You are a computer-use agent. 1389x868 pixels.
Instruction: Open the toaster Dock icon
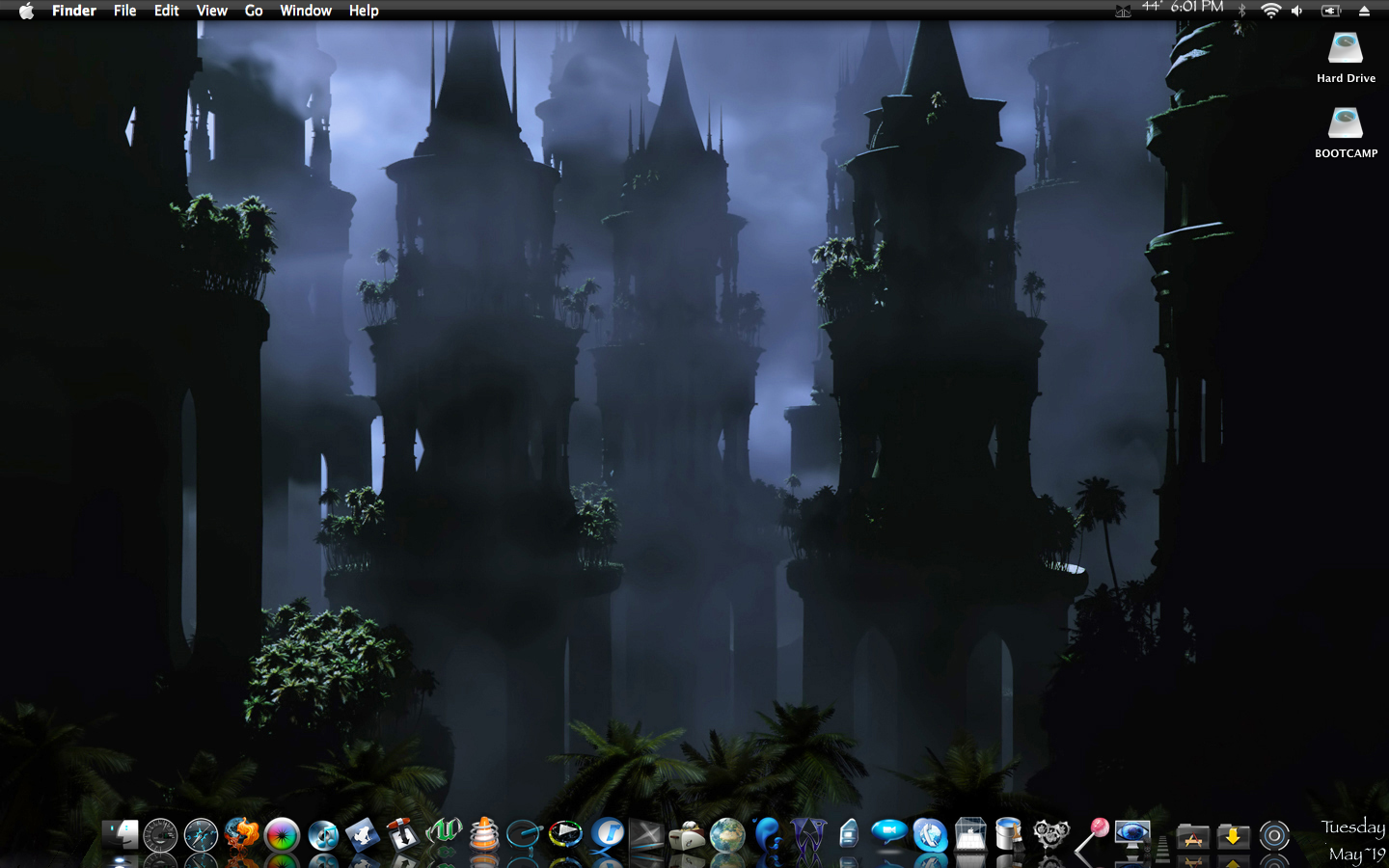click(687, 835)
